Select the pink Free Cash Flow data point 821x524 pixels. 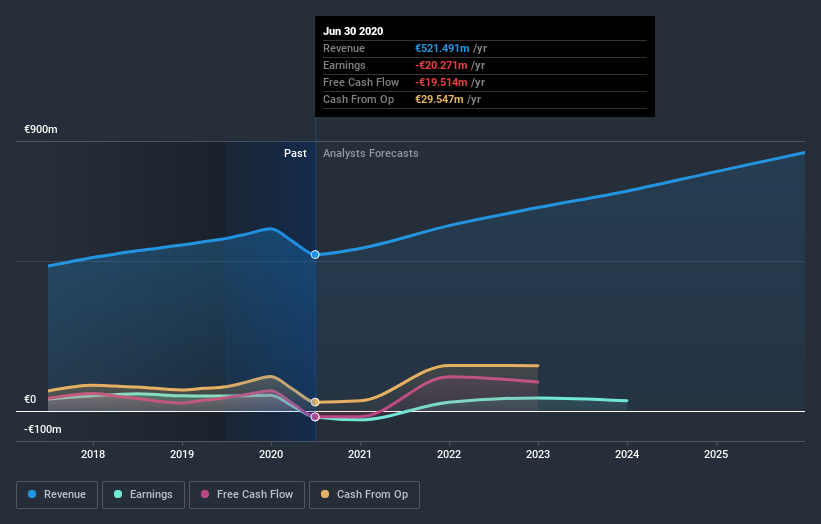(315, 417)
